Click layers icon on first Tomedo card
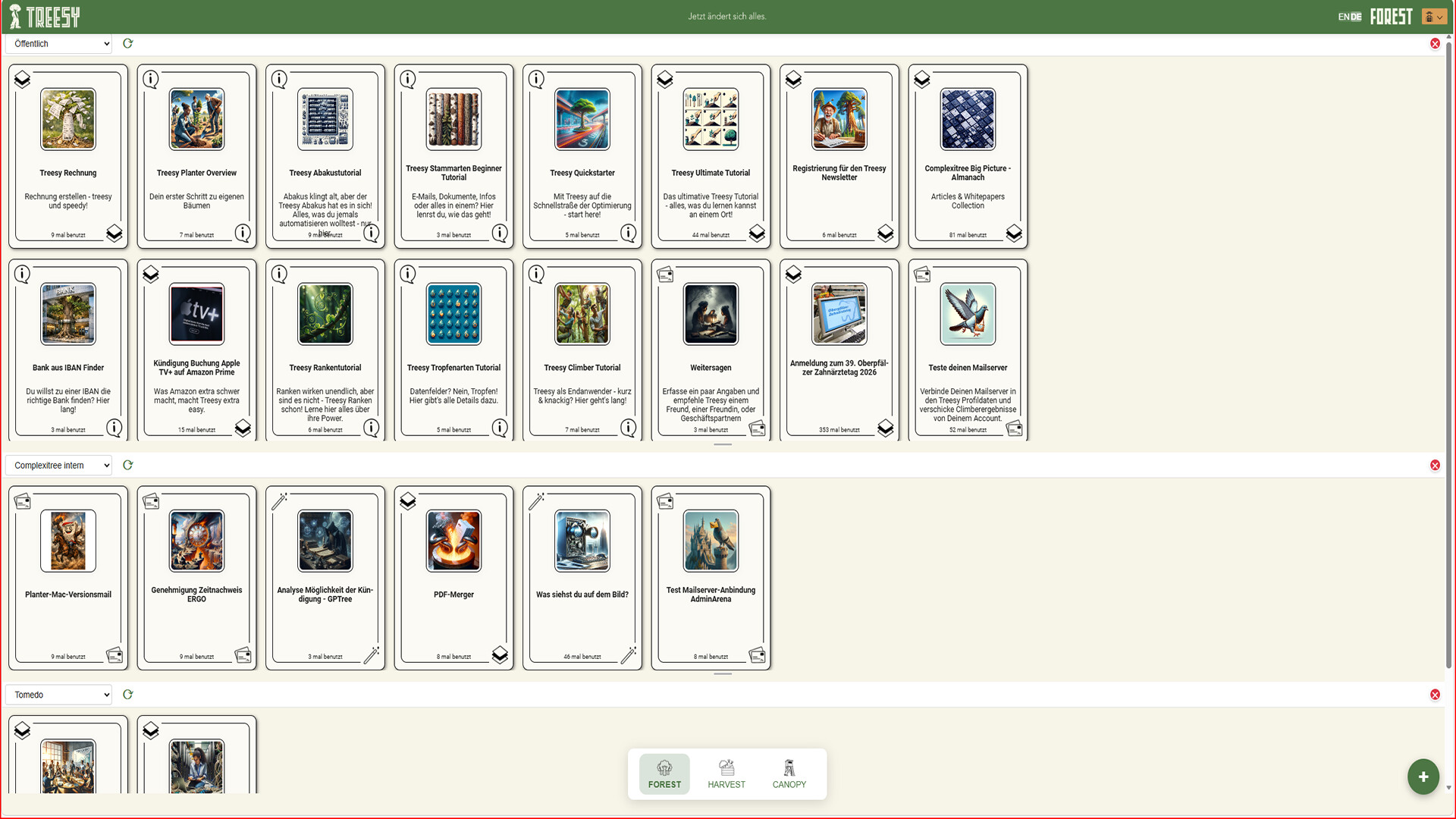Viewport: 1456px width, 819px height. [22, 730]
